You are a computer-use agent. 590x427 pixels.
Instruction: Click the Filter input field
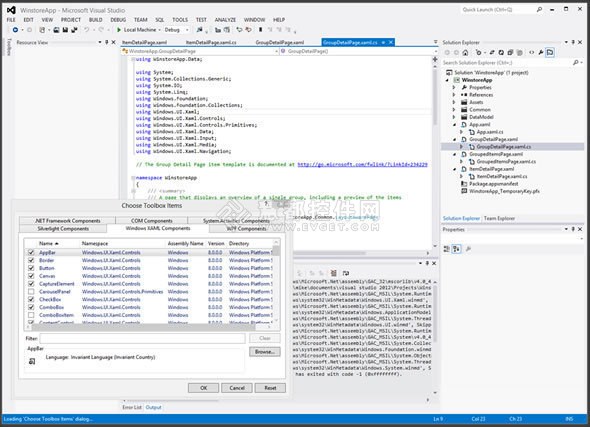click(143, 338)
